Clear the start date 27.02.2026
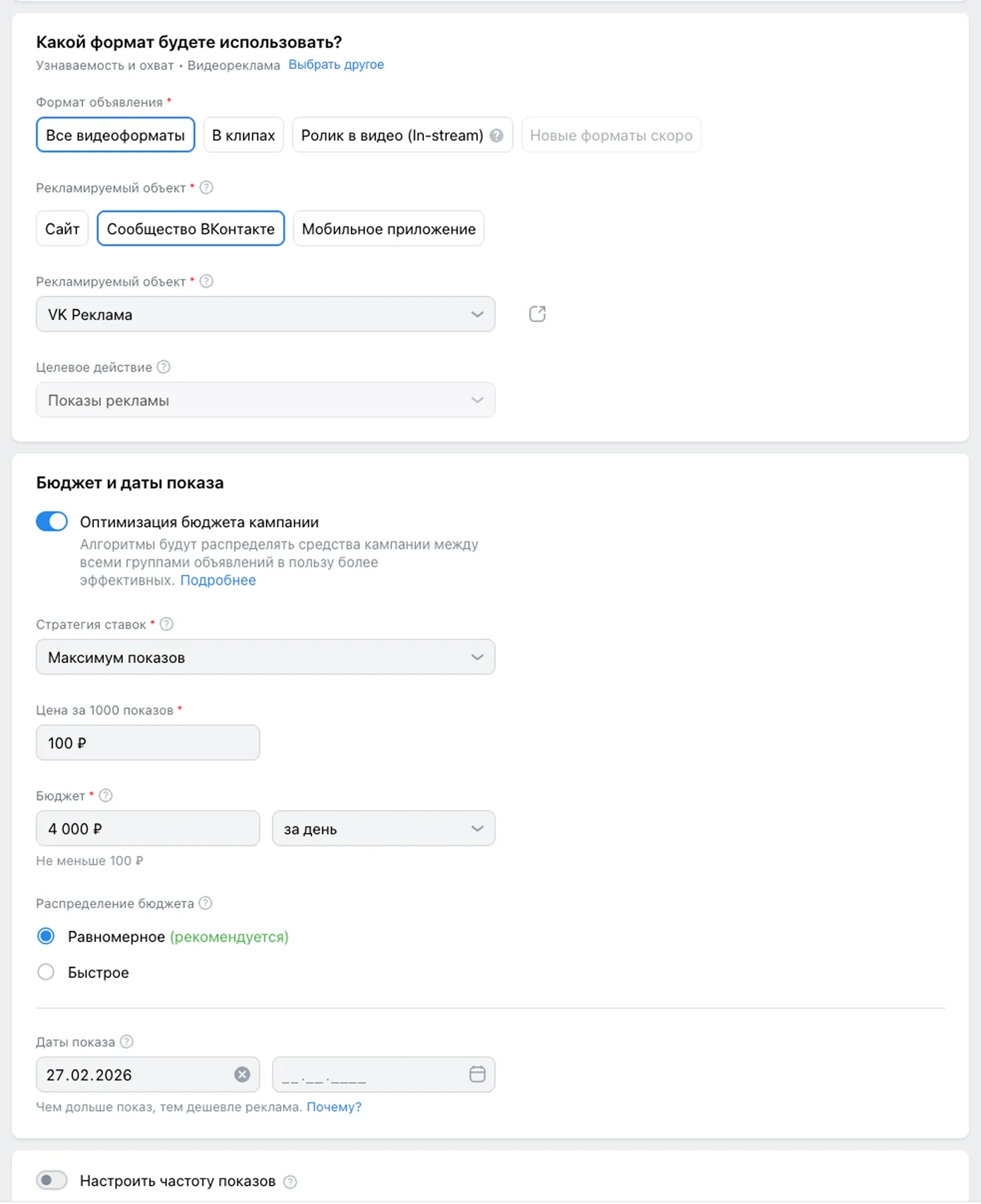Viewport: 981px width, 1204px height. click(x=242, y=1074)
